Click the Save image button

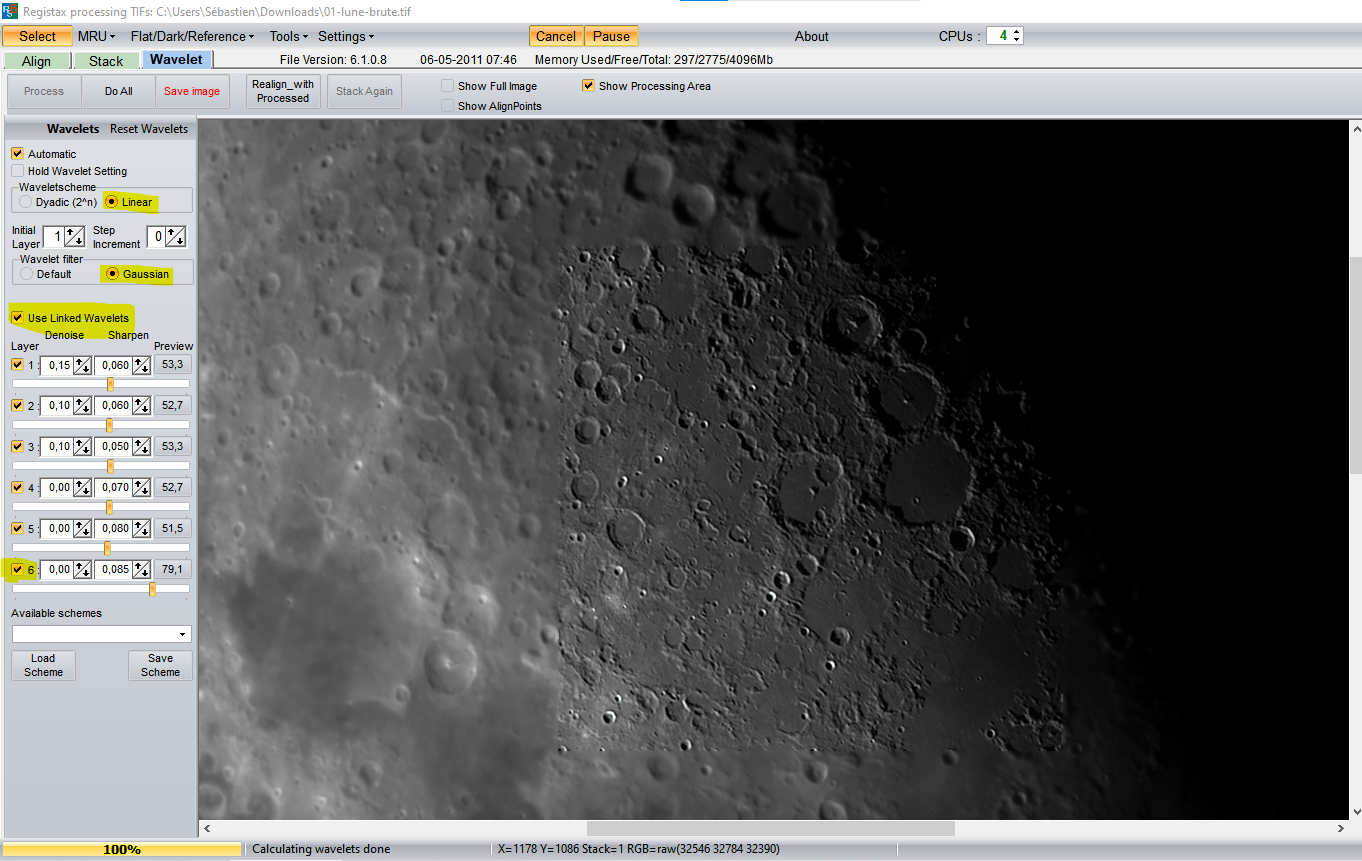pos(192,91)
